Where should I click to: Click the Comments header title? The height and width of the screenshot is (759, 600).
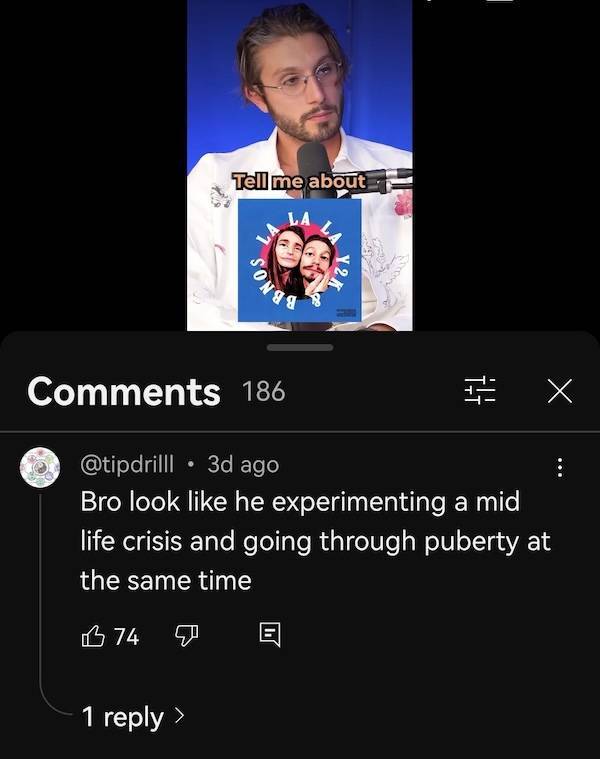(x=124, y=391)
